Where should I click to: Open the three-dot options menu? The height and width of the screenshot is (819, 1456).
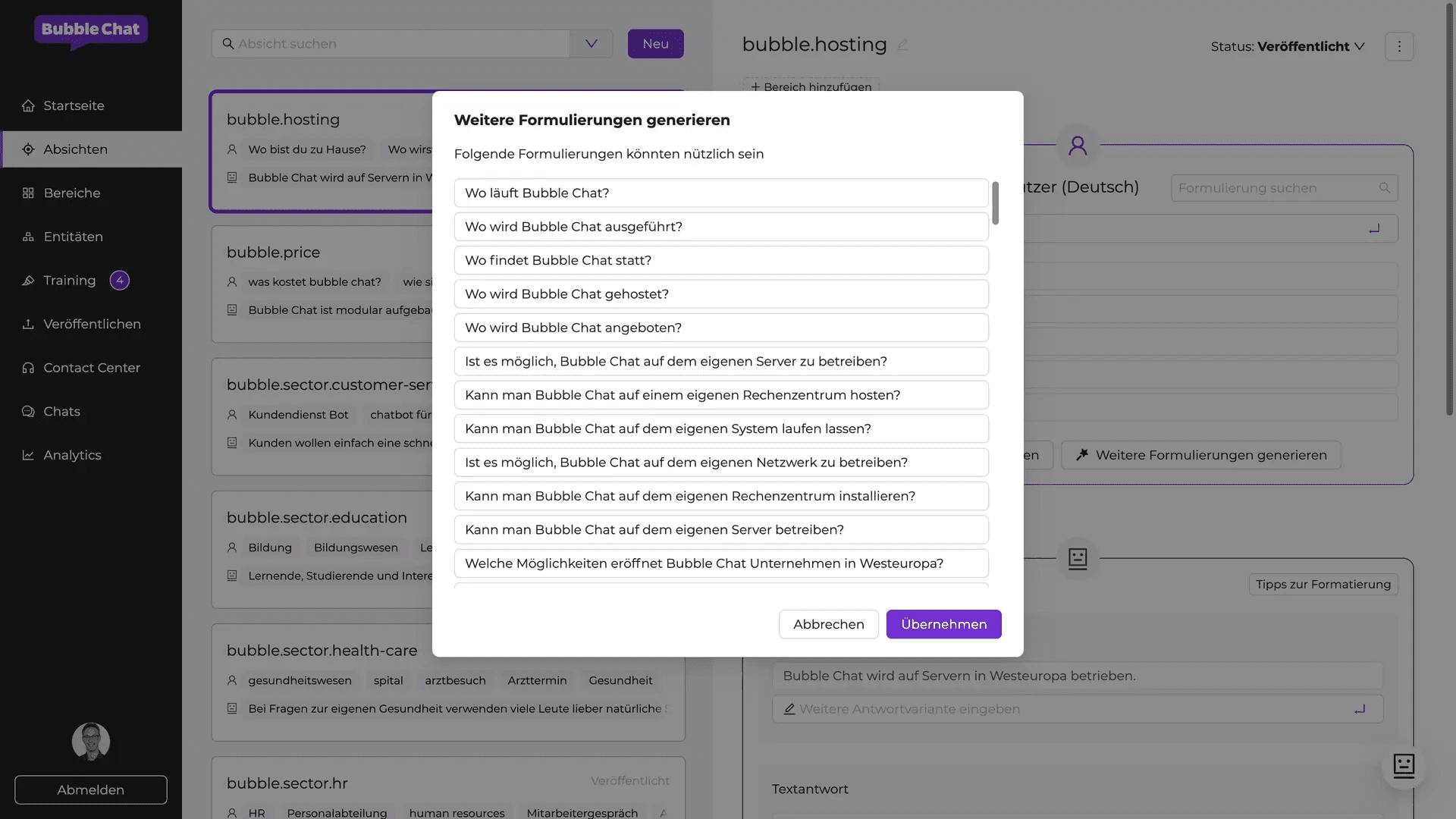[1399, 46]
